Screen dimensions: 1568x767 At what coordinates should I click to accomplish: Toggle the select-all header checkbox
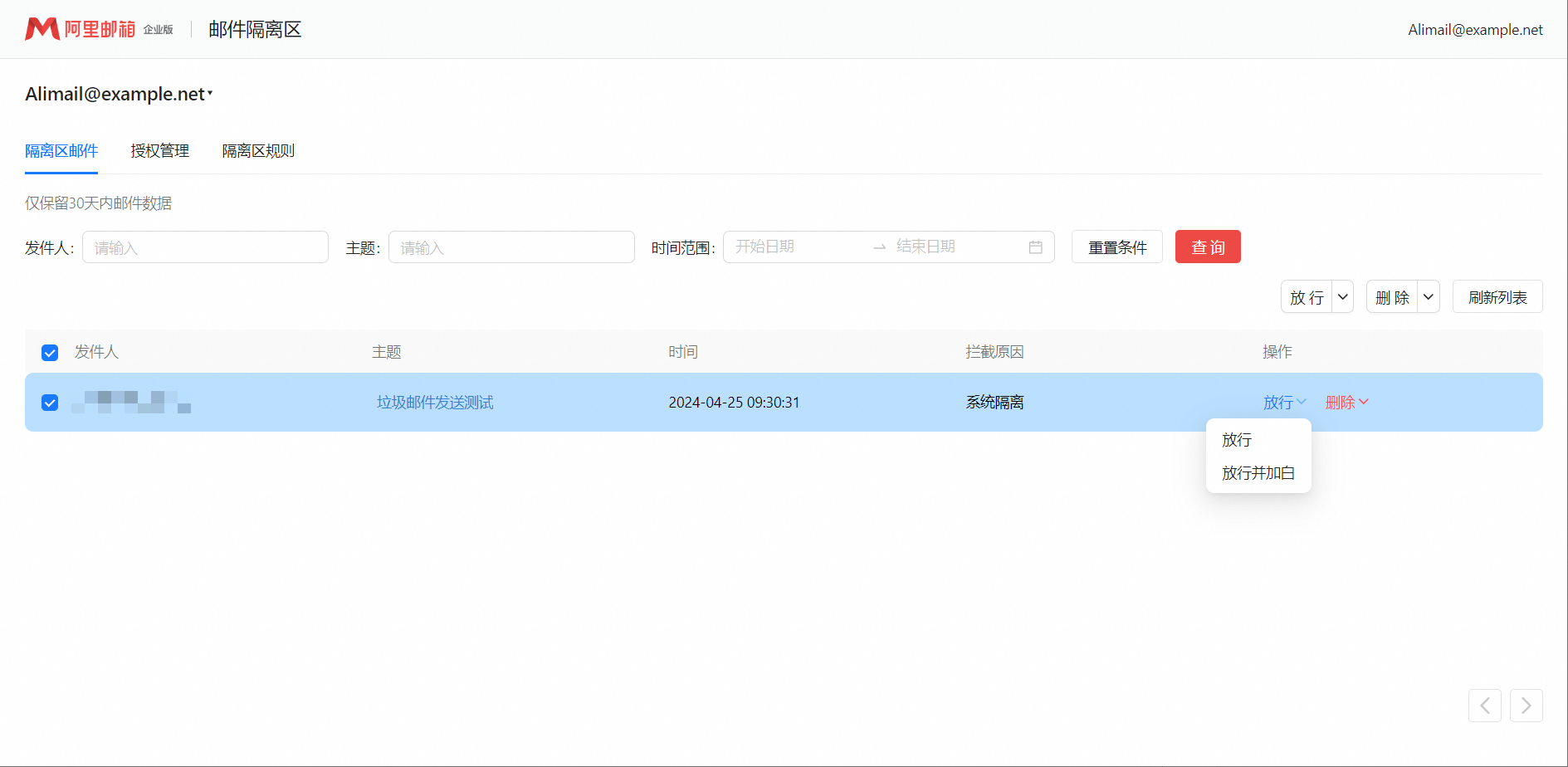(50, 353)
